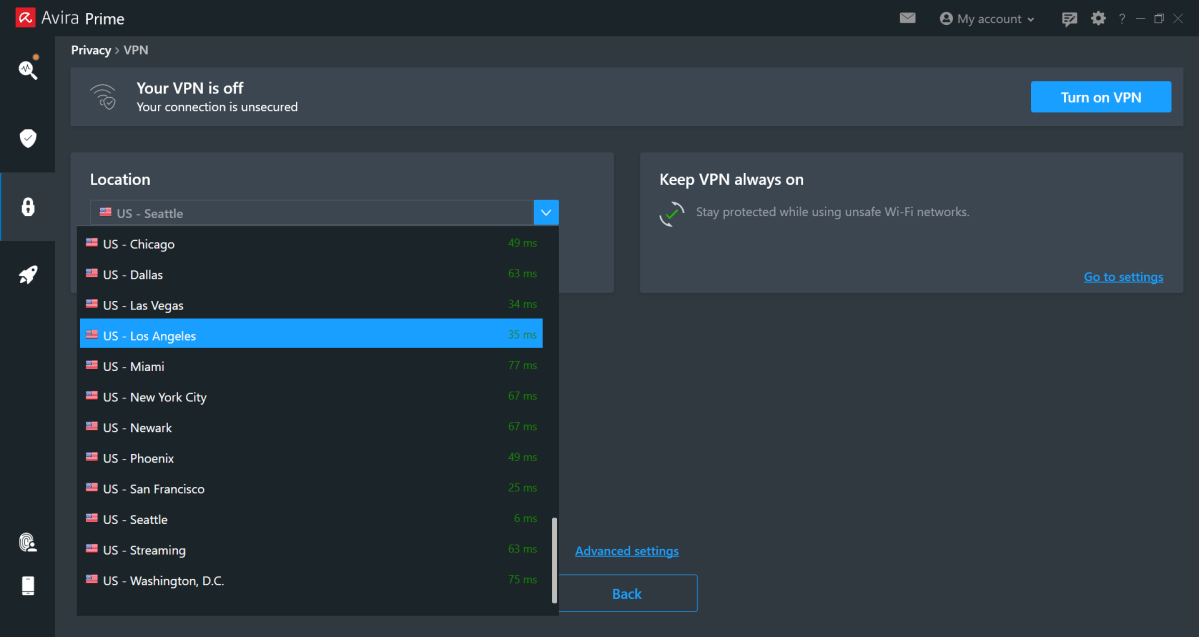
Task: Open the settings gear icon
Action: 1098,18
